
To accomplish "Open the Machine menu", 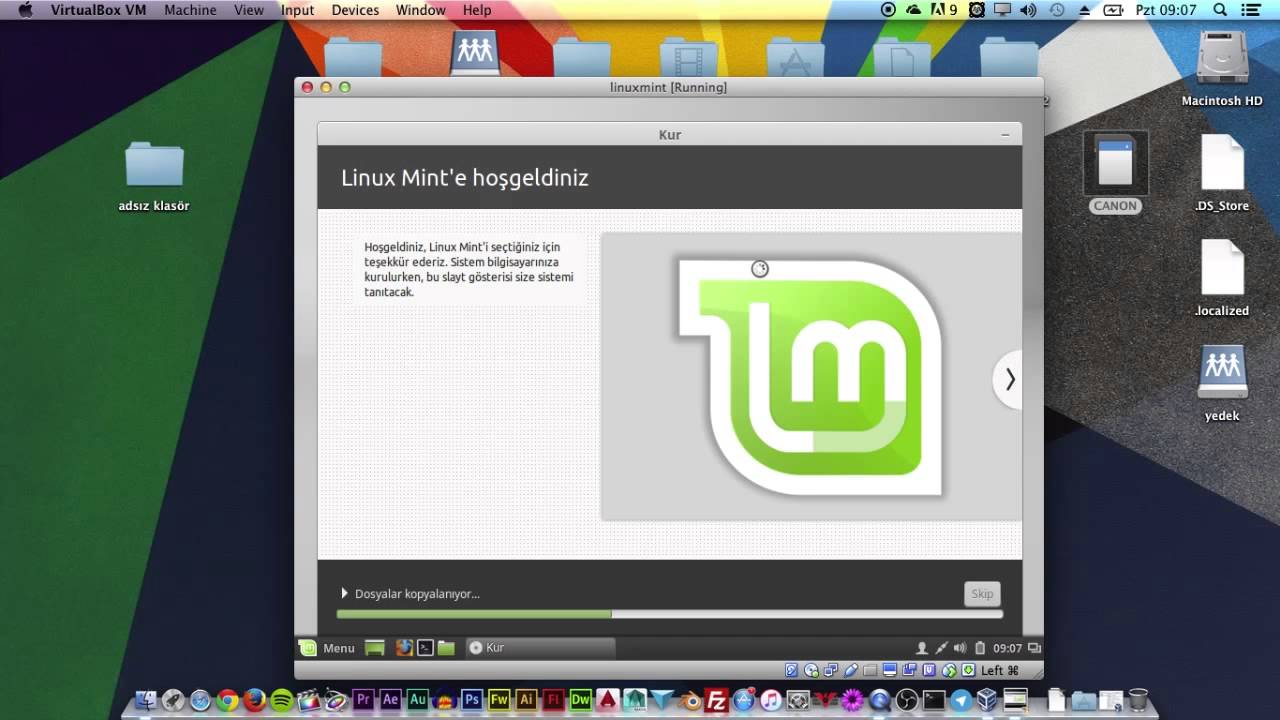I will 190,10.
